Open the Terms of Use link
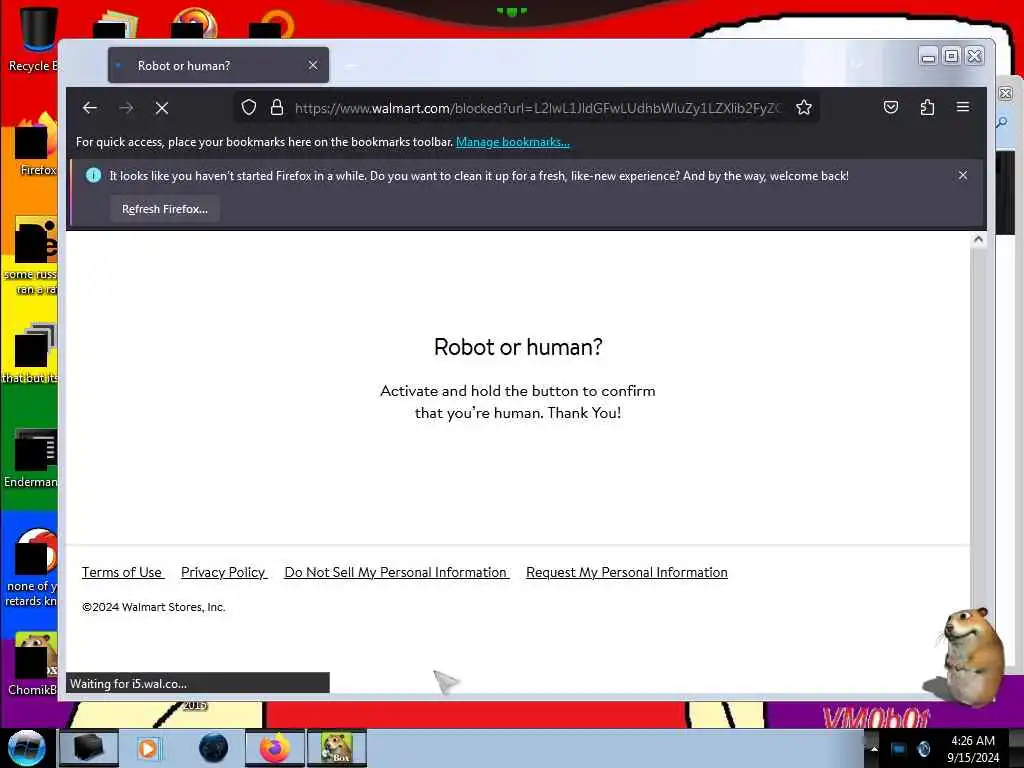The width and height of the screenshot is (1024, 768). (x=122, y=572)
